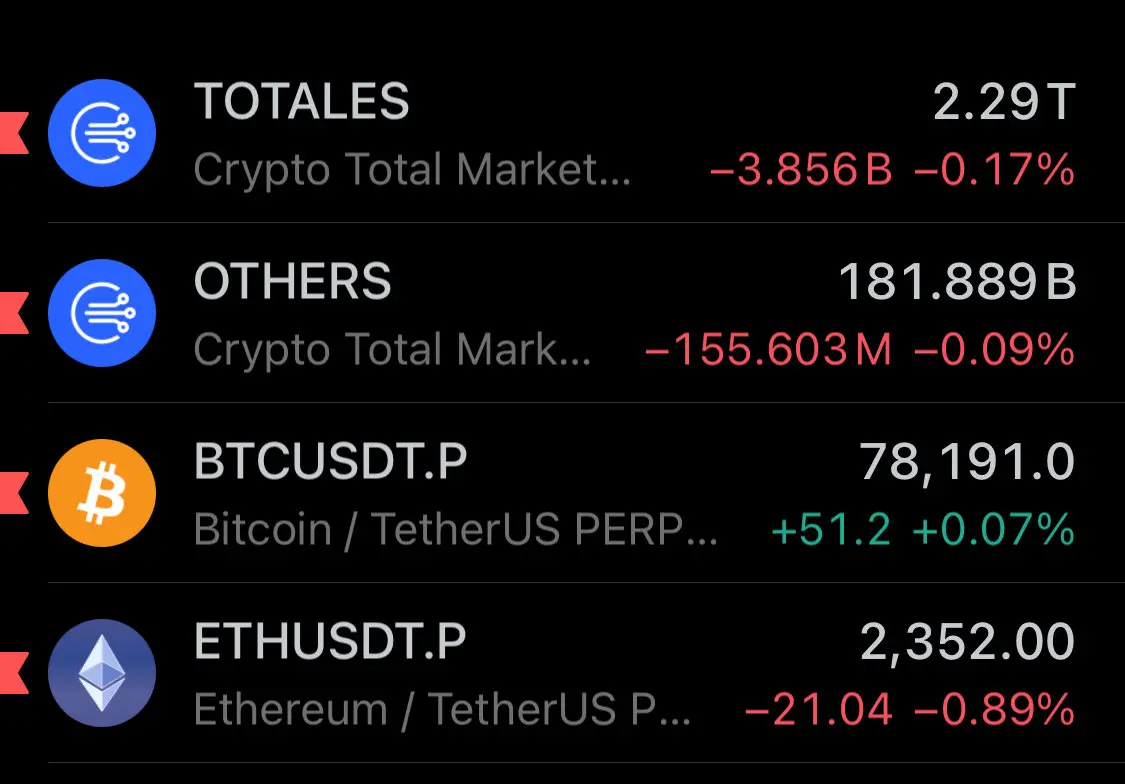Open the TOTALES symbol name
1125x784 pixels.
tap(301, 102)
